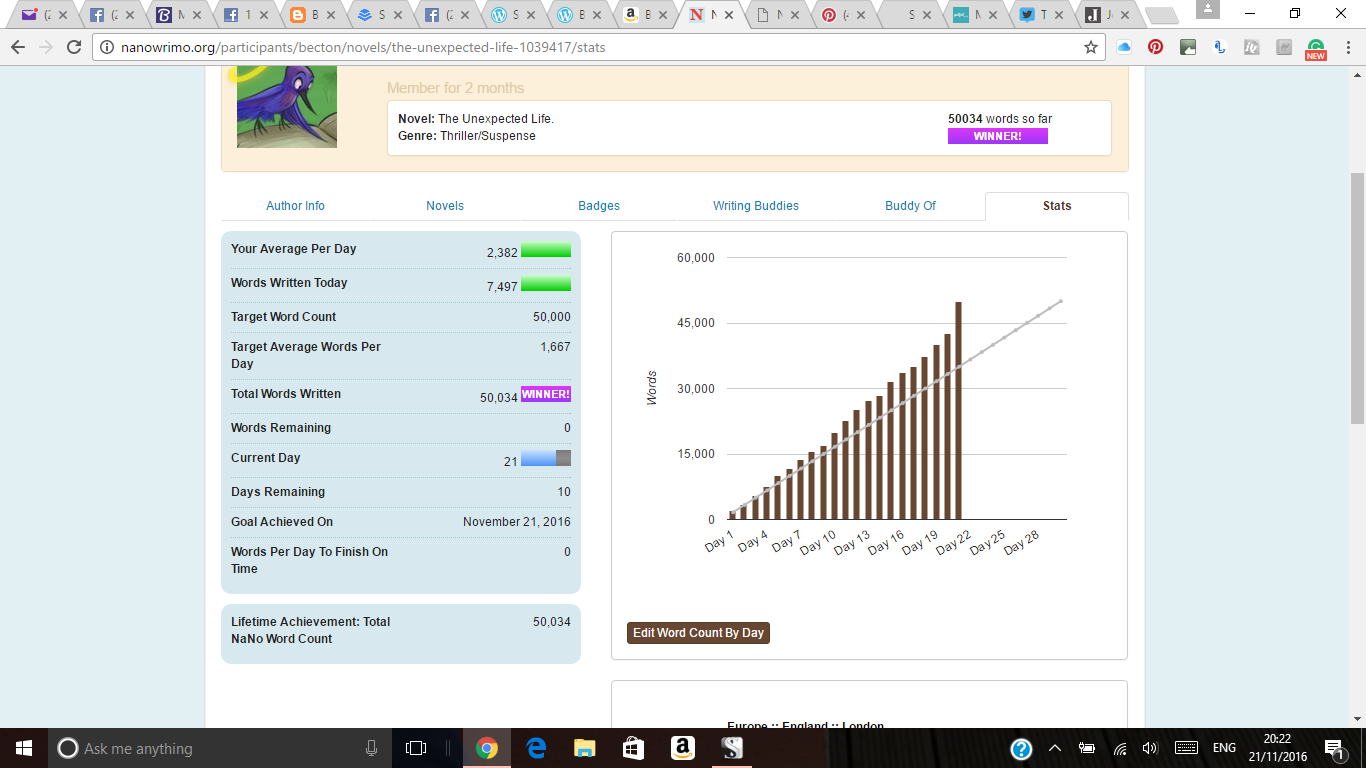This screenshot has height=768, width=1366.
Task: Open the Windows Store taskbar icon
Action: (634, 748)
